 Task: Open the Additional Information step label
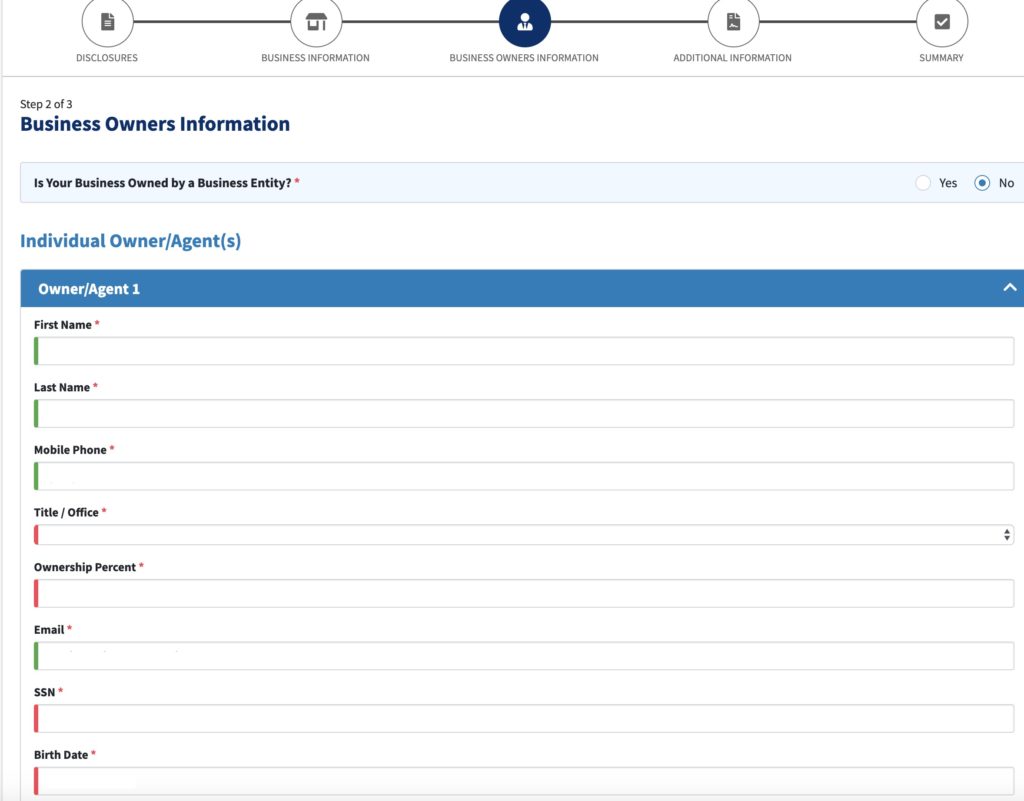click(x=732, y=58)
